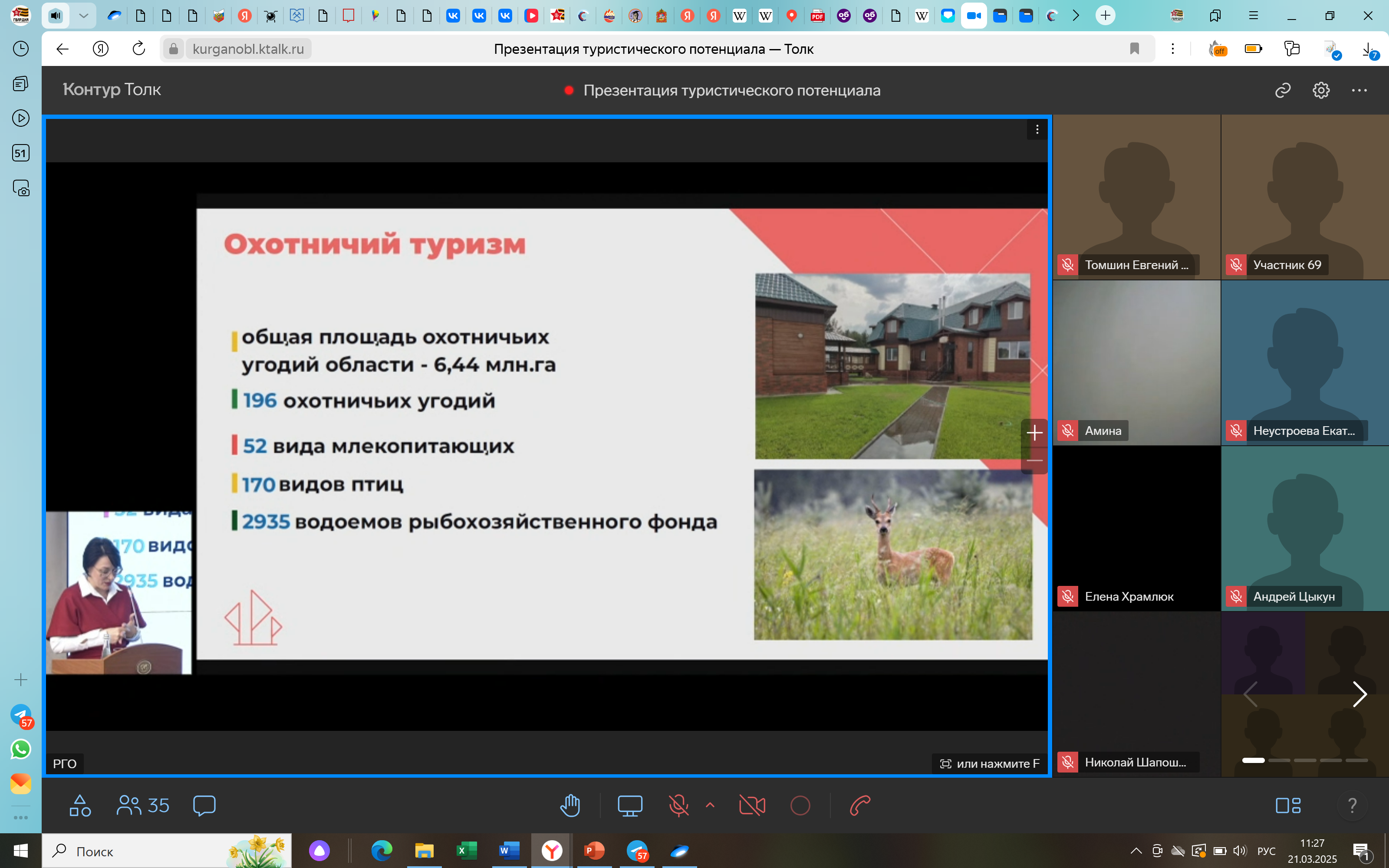Open participants list showing 35
1389x868 pixels.
143,806
